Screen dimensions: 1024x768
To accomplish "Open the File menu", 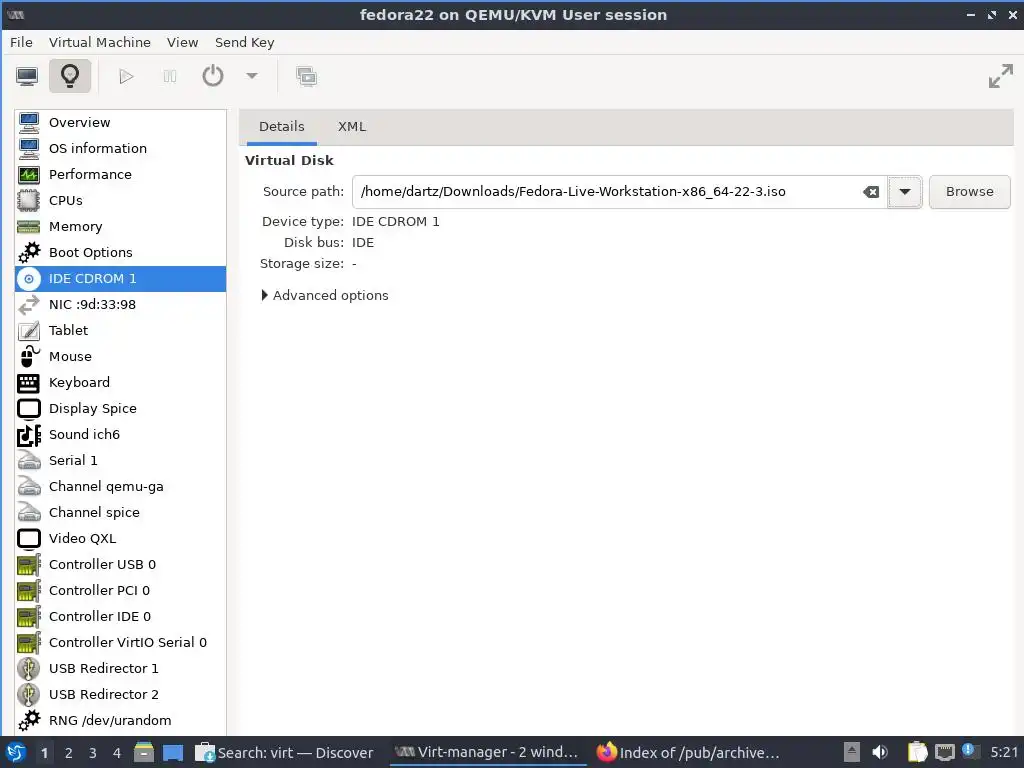I will point(21,42).
